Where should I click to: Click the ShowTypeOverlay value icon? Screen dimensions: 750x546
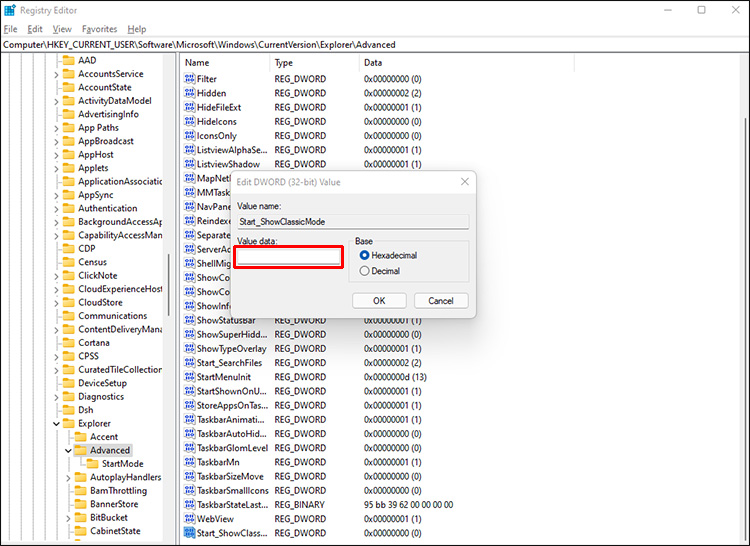189,349
